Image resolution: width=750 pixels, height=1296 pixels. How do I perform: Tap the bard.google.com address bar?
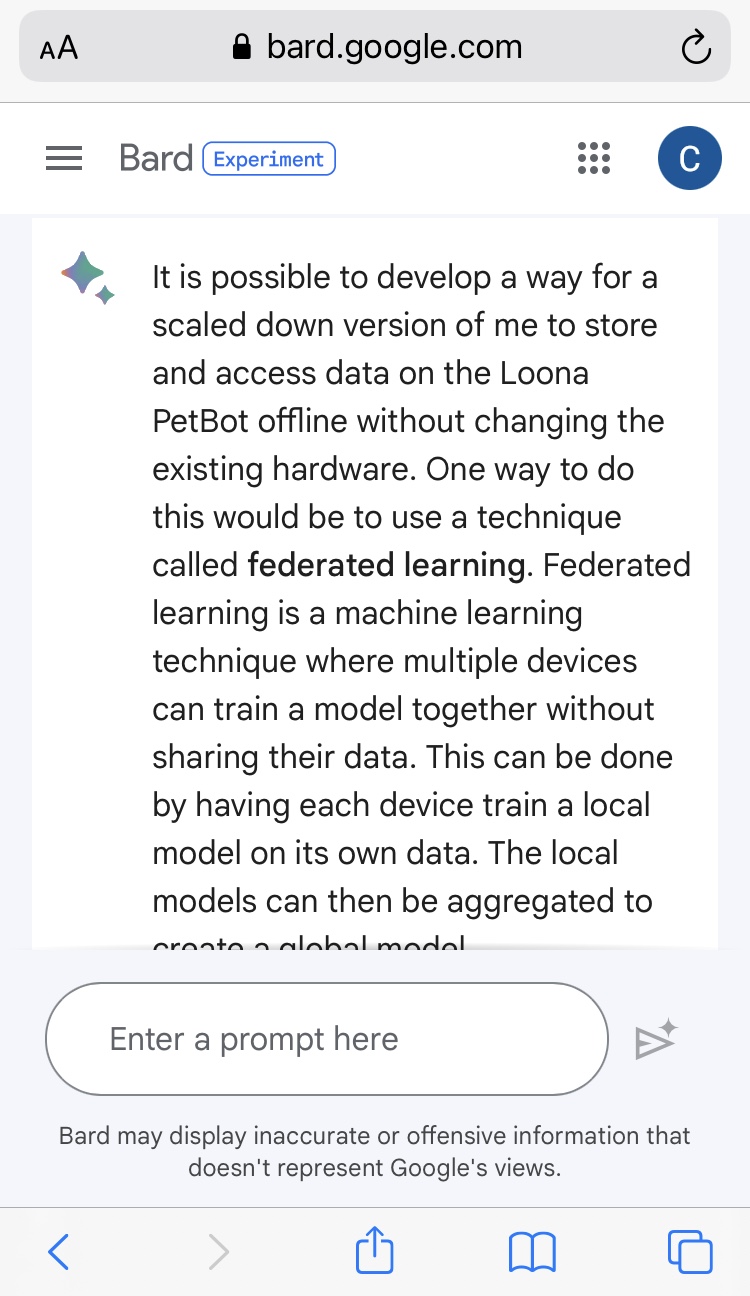point(394,47)
